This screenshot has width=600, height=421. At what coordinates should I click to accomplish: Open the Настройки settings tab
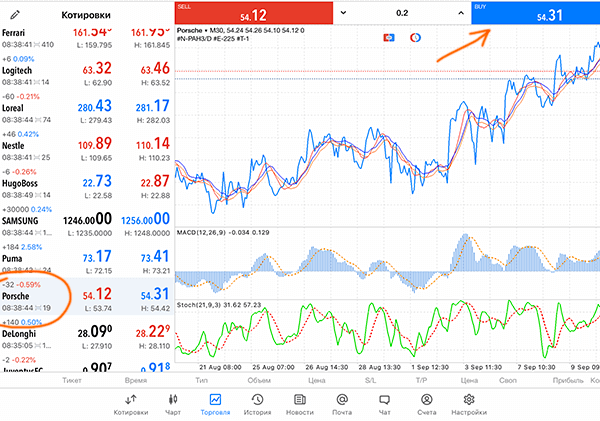(x=469, y=404)
